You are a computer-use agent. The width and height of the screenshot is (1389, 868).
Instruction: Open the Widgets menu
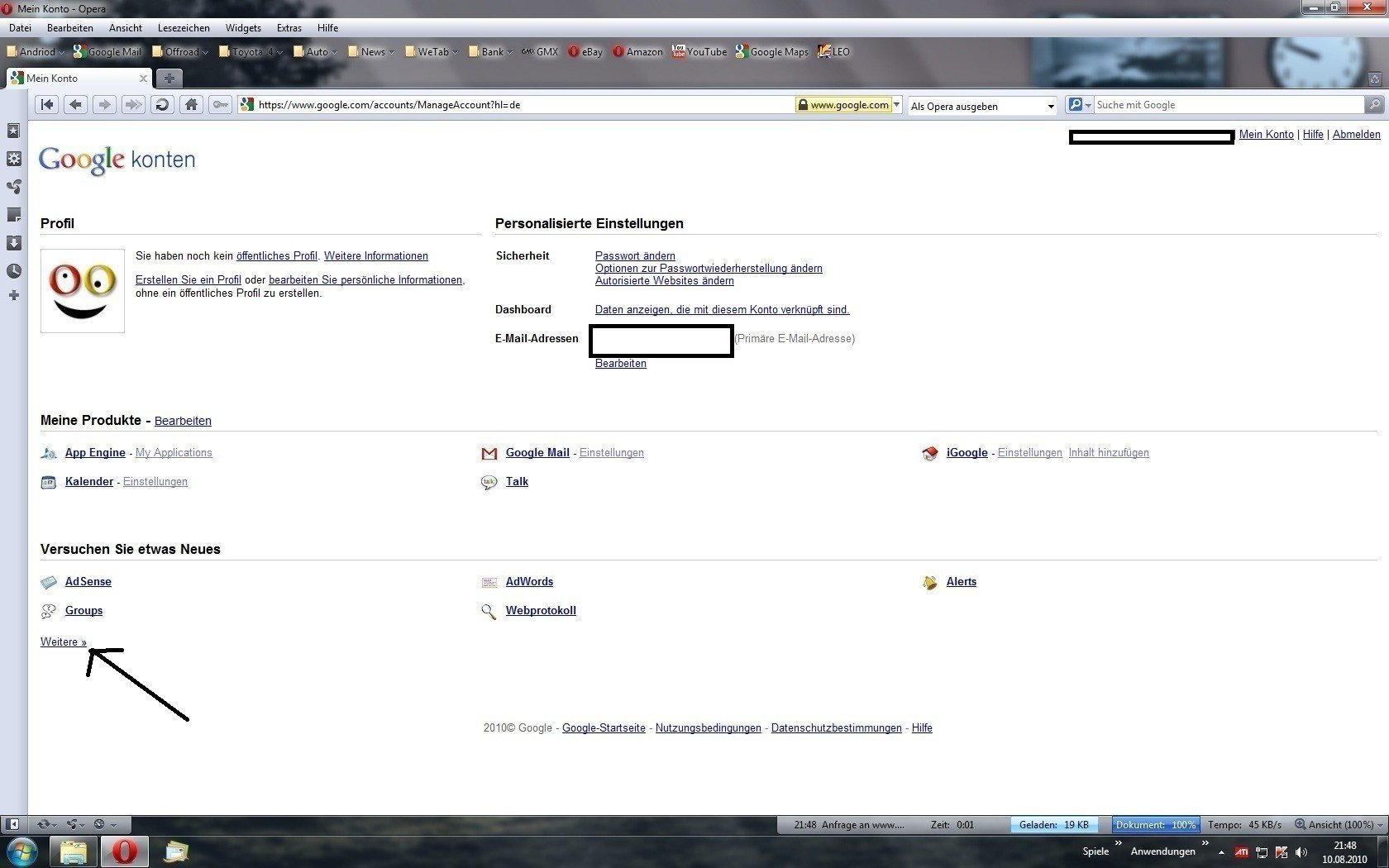(243, 27)
